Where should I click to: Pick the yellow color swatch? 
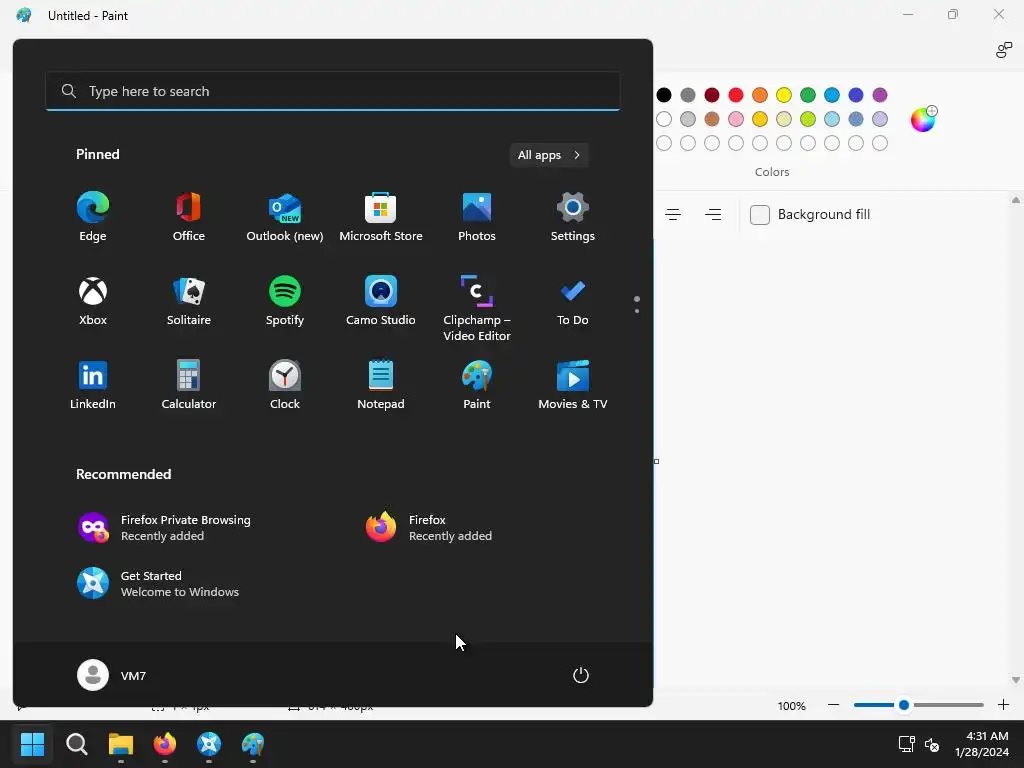(x=784, y=95)
